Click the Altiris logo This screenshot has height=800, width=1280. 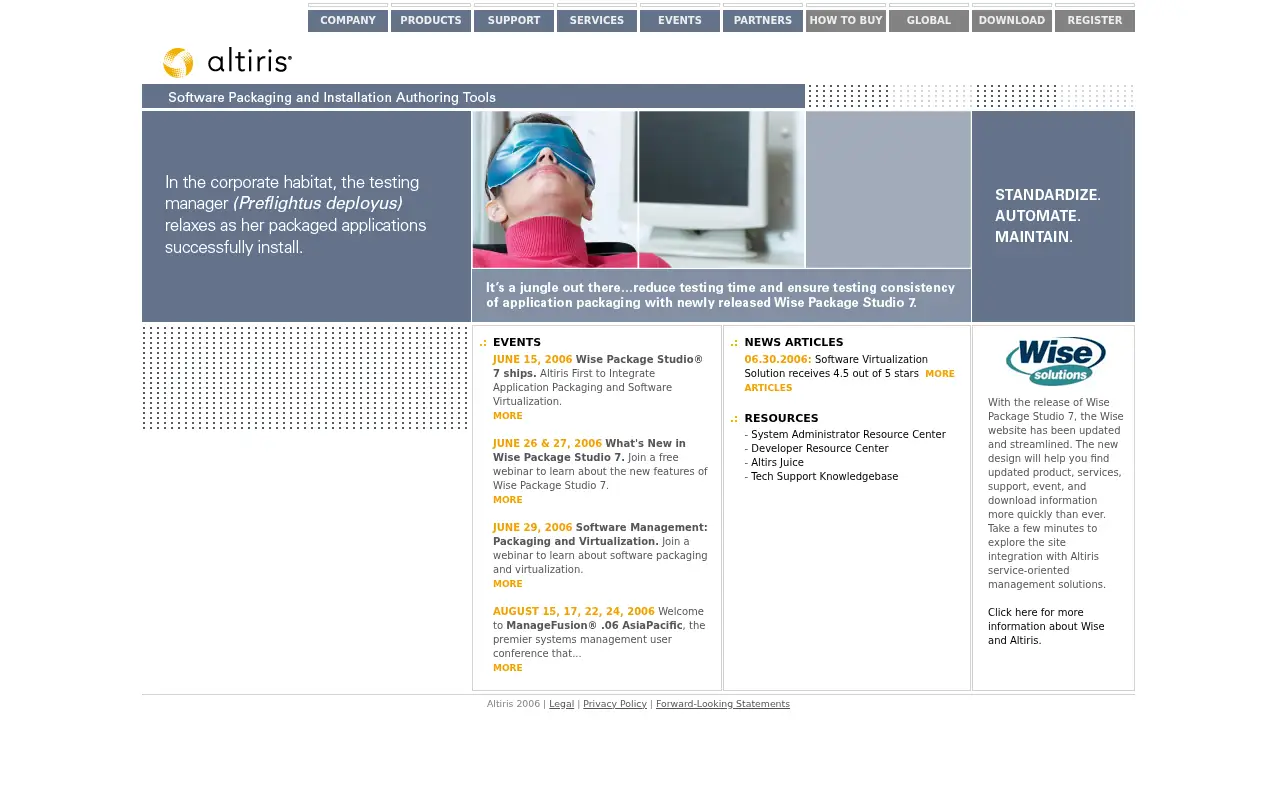[227, 62]
